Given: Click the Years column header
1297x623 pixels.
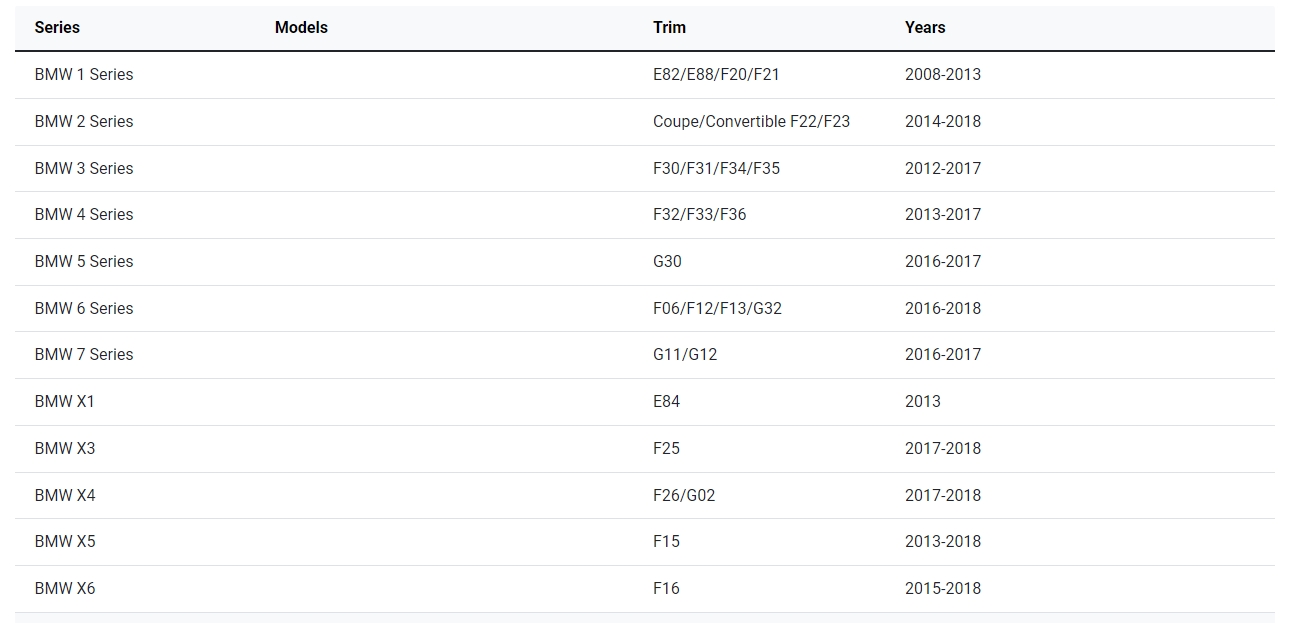Looking at the screenshot, I should 925,28.
